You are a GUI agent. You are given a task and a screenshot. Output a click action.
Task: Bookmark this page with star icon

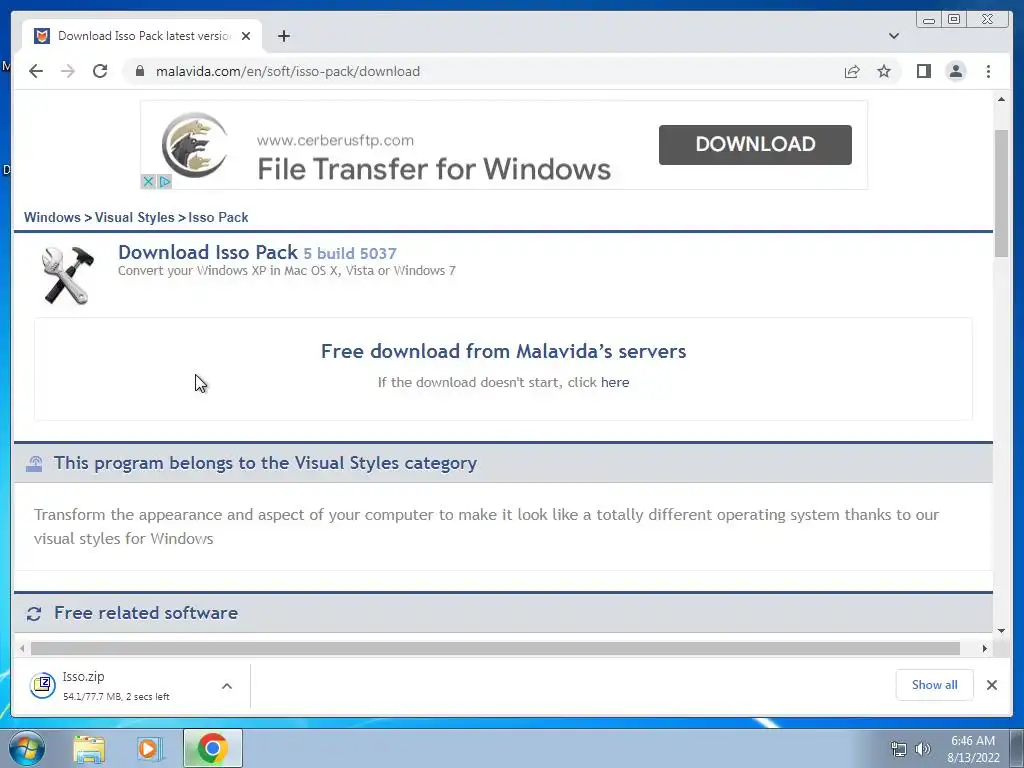pyautogui.click(x=884, y=71)
